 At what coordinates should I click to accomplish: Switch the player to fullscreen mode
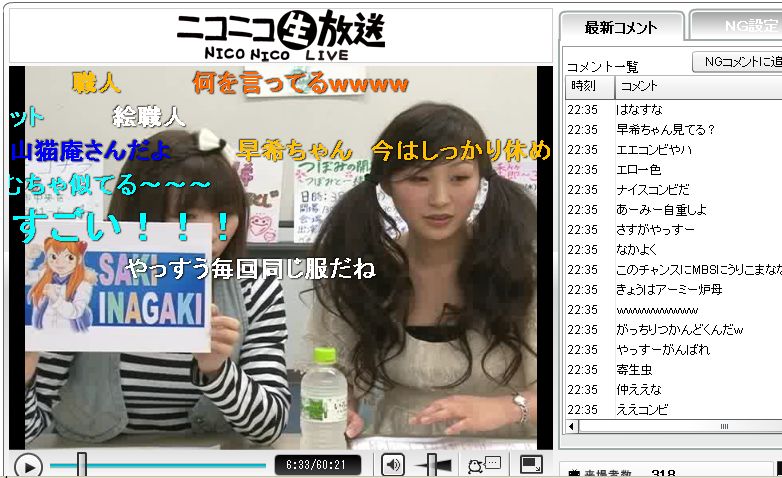click(531, 465)
